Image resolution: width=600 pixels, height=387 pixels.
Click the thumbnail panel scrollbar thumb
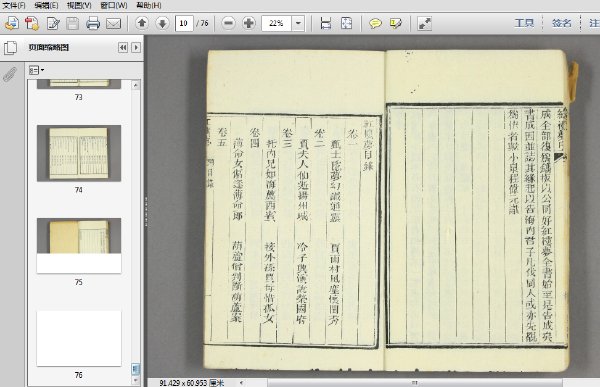click(x=136, y=369)
